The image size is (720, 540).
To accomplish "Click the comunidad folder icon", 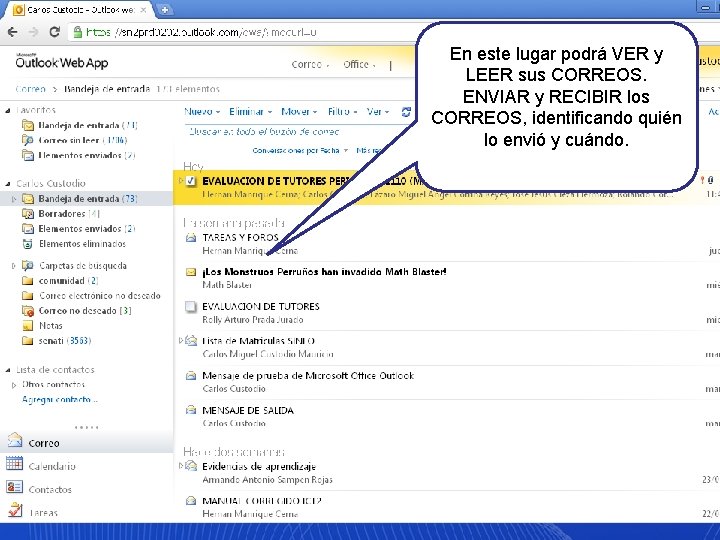I will (28, 281).
